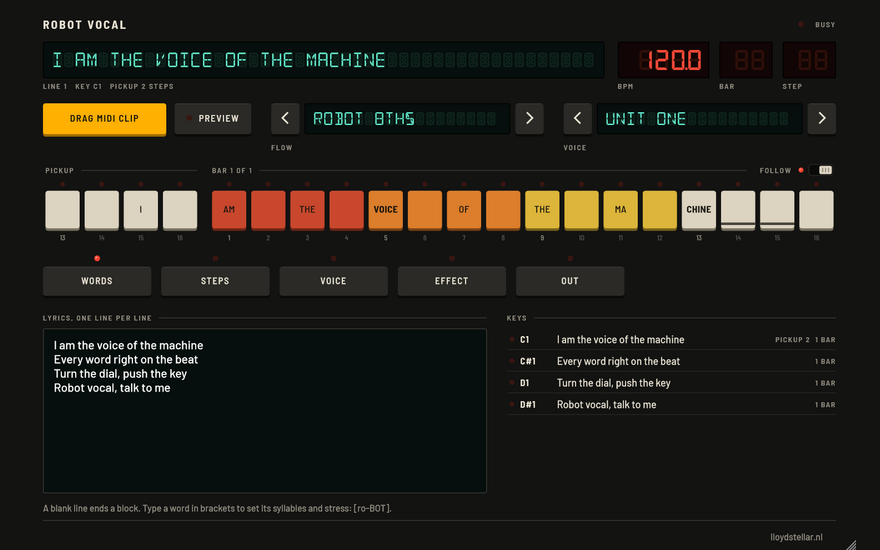Screen dimensions: 880x550
Task: Switch to the STEPS tab
Action: coord(215,281)
